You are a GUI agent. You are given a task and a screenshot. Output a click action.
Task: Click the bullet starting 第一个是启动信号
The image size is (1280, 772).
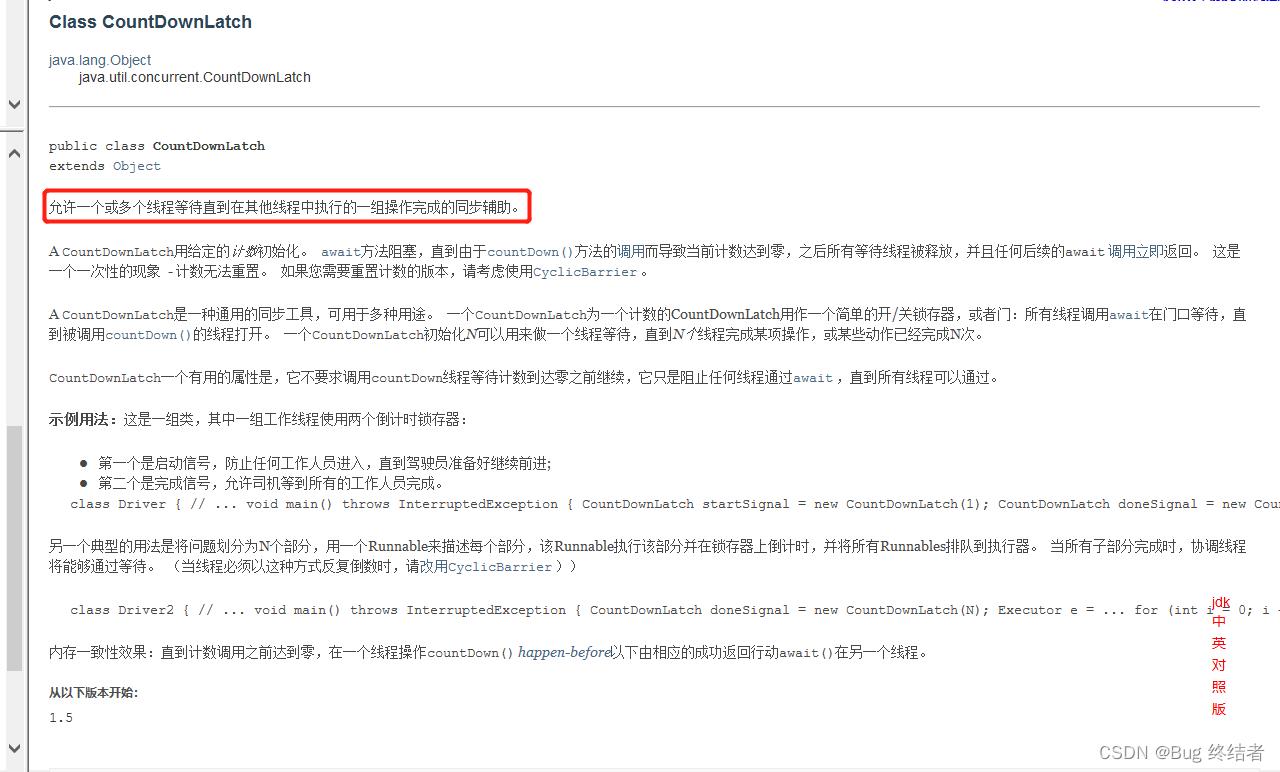click(x=325, y=463)
